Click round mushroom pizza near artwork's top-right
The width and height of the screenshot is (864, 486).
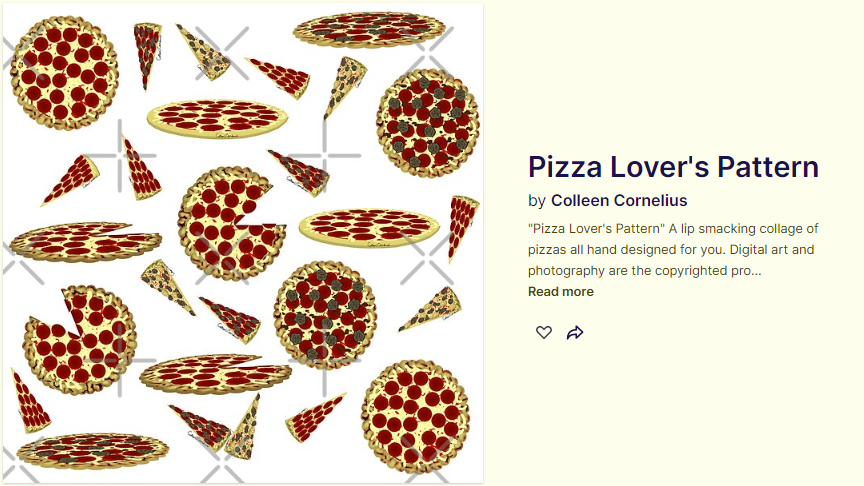[x=428, y=123]
